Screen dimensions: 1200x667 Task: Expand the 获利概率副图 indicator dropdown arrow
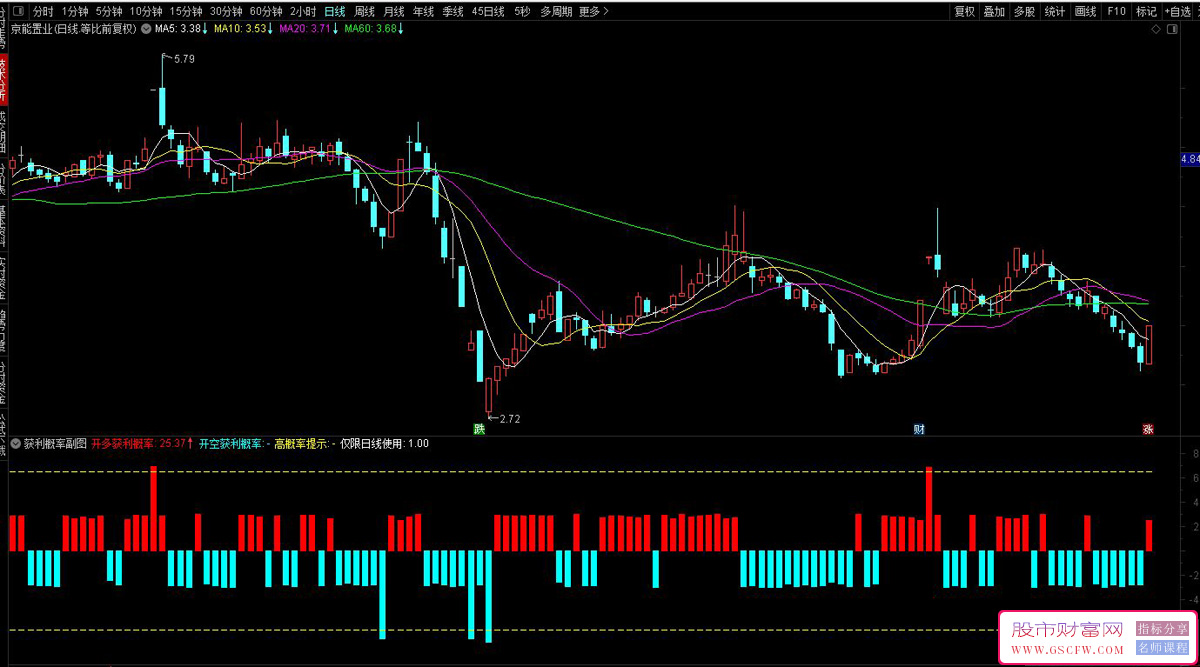16,443
